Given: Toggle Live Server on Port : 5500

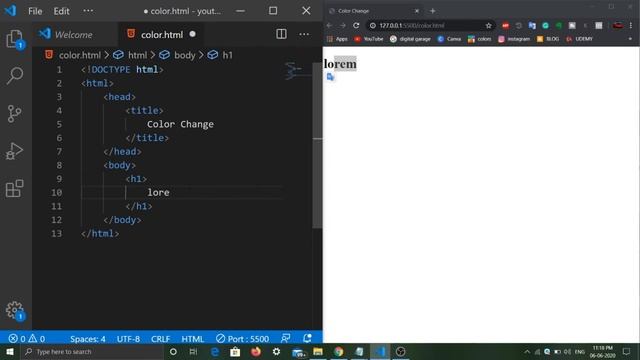Looking at the screenshot, I should tap(242, 339).
